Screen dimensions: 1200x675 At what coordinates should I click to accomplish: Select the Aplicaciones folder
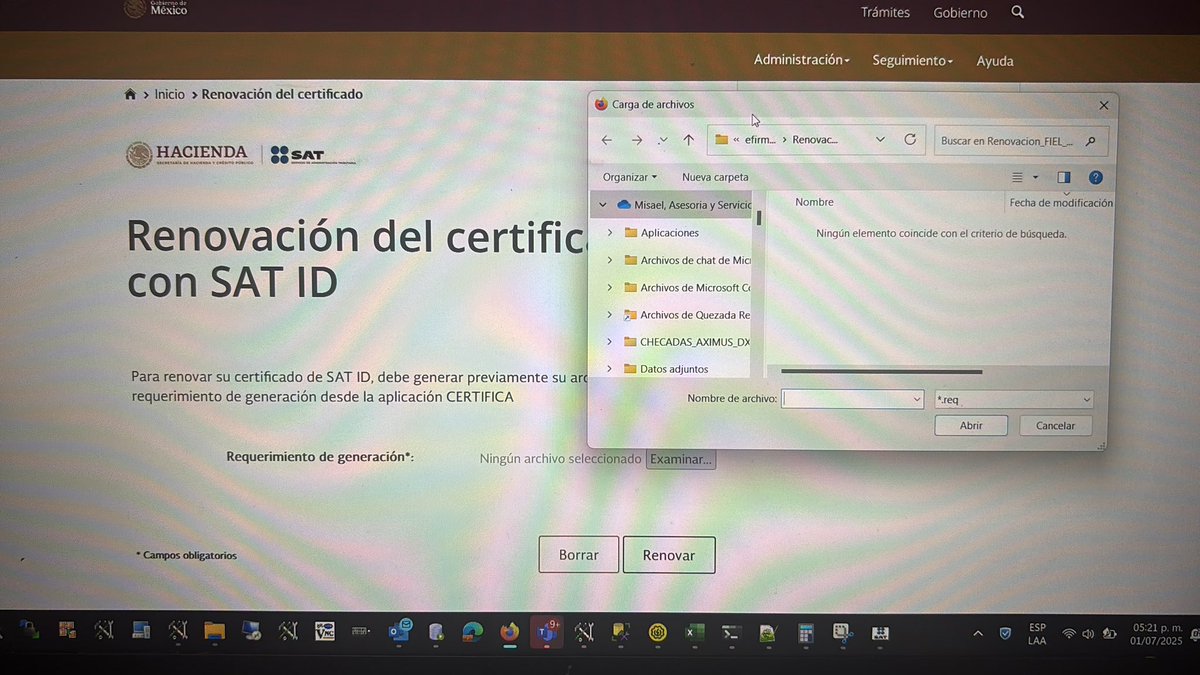tap(662, 233)
